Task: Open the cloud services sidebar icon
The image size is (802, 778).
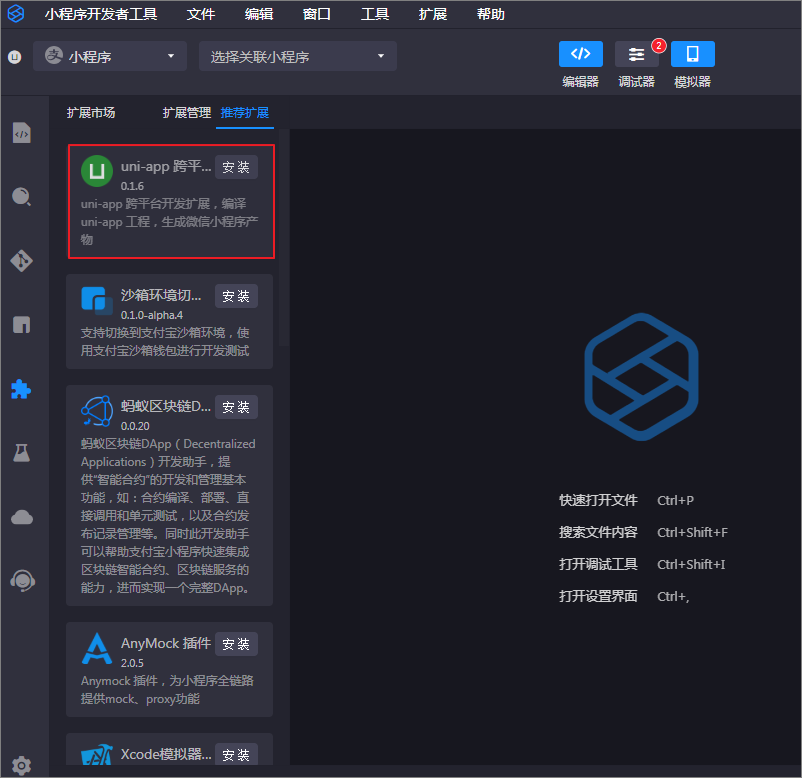Action: [22, 517]
